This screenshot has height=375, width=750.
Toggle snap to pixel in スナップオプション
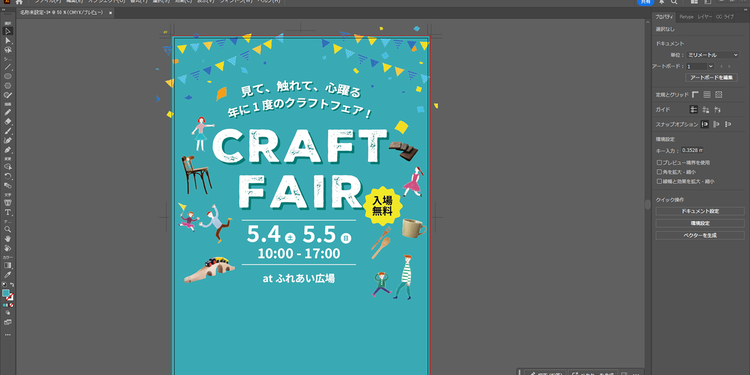pos(716,124)
